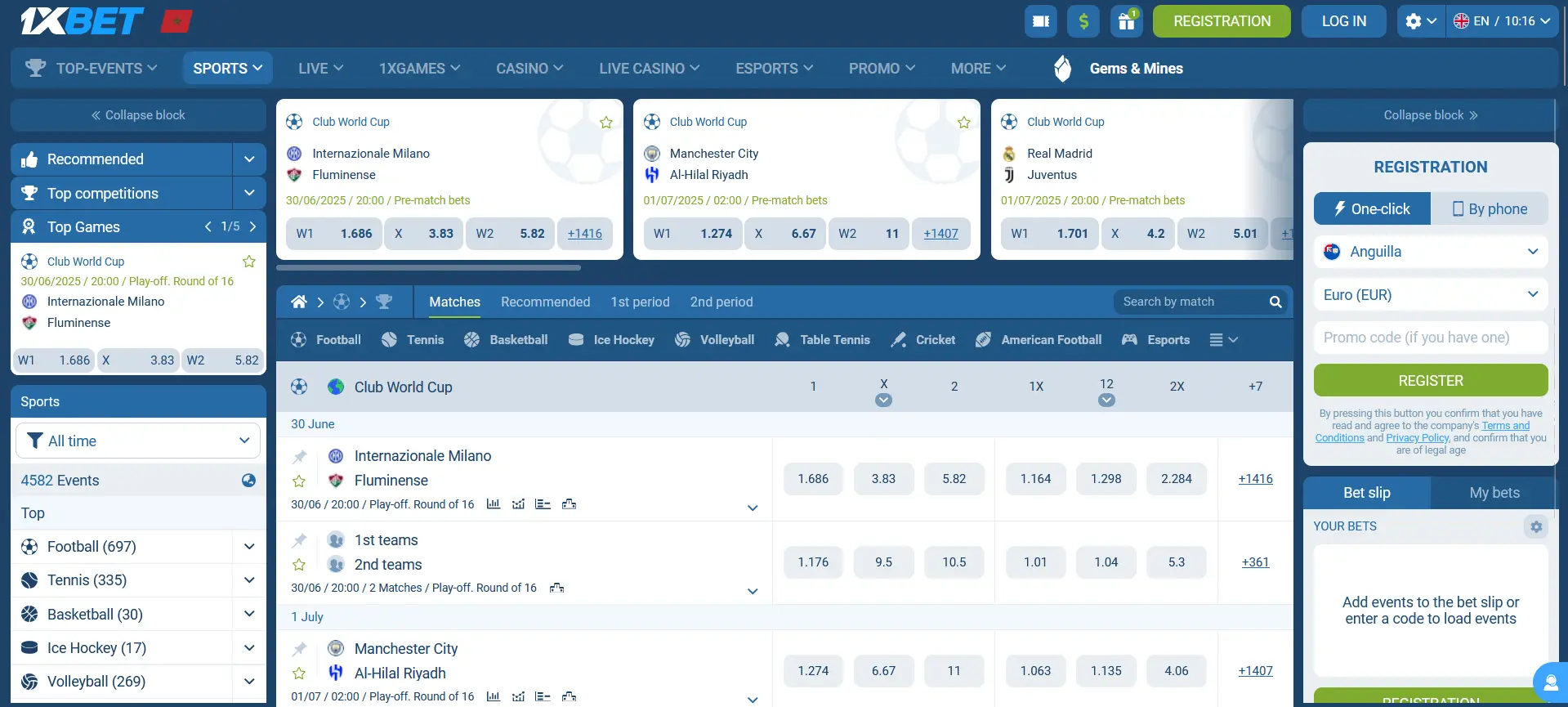This screenshot has height=707, width=1568.
Task: Open language and time selector EN
Action: [1502, 21]
